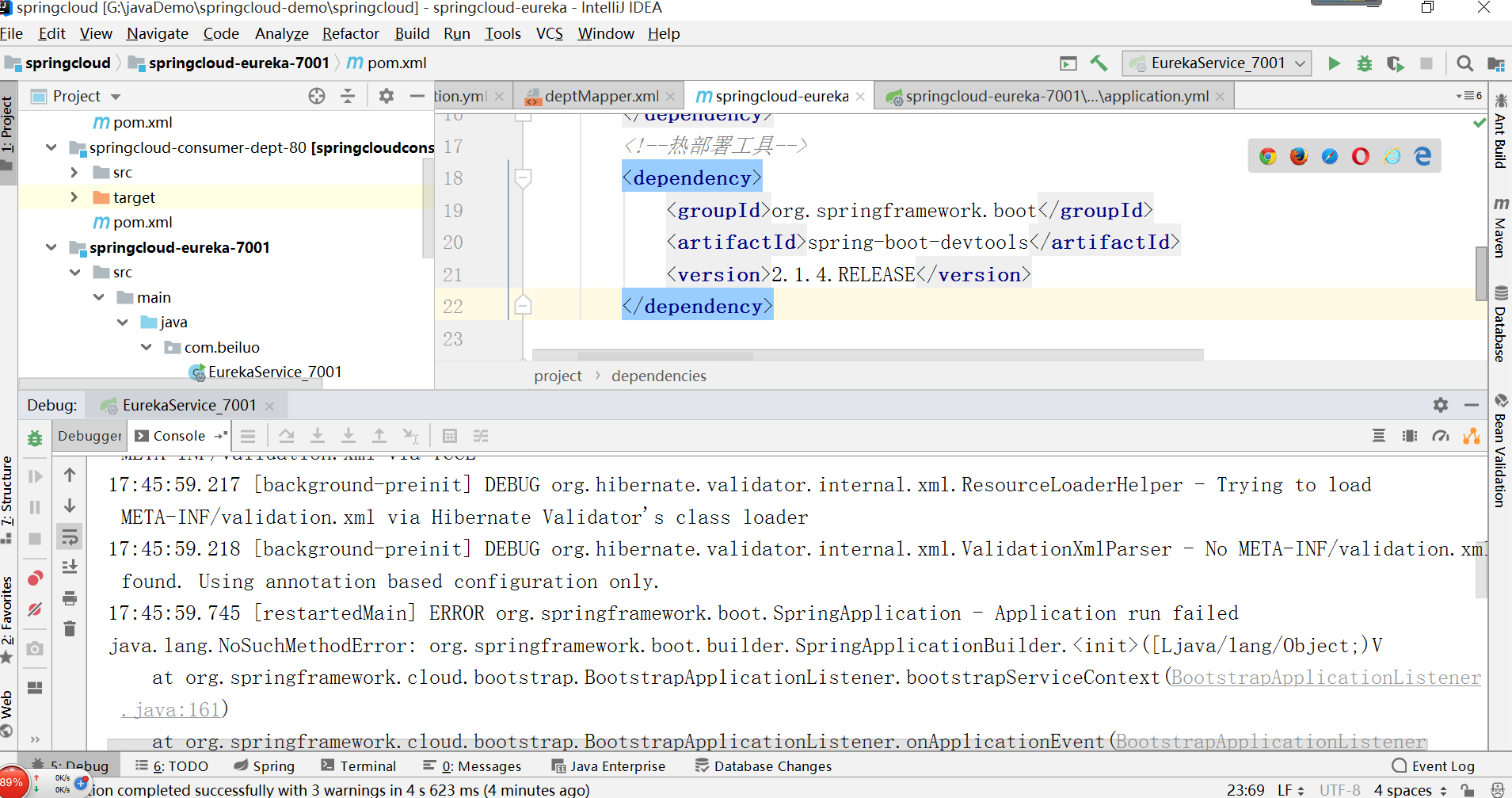Click UTF-8 encoding in status bar
Screen dimensions: 1512x798
tap(1339, 790)
